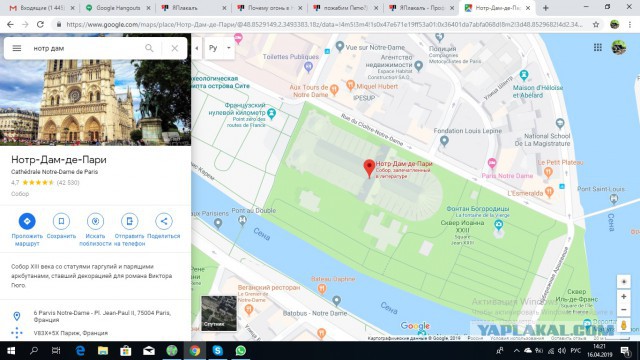
Task: Click the Fontaine de la Vierge marker
Action: [x=498, y=224]
